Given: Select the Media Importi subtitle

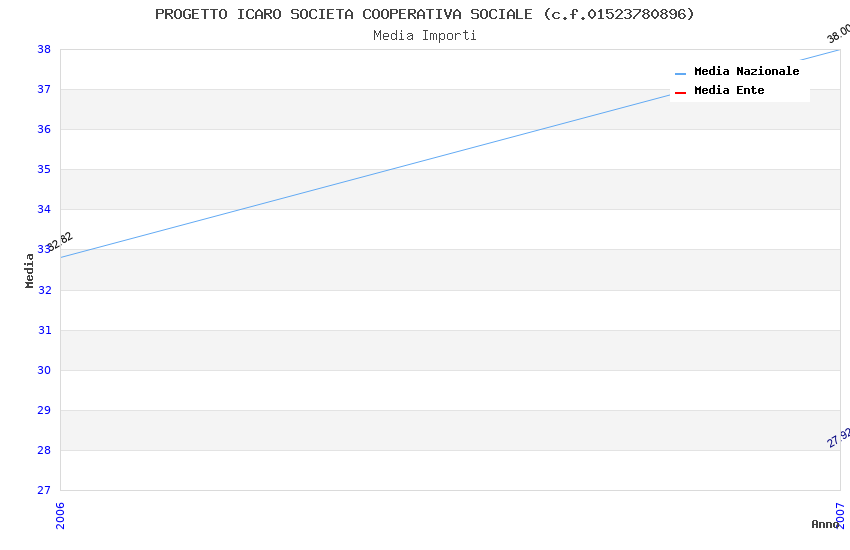Looking at the screenshot, I should (425, 35).
